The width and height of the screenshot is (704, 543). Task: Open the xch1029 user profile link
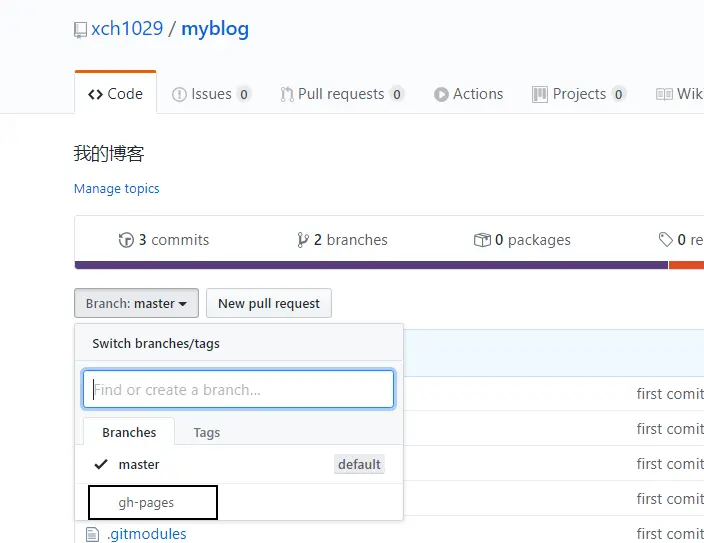pos(127,29)
